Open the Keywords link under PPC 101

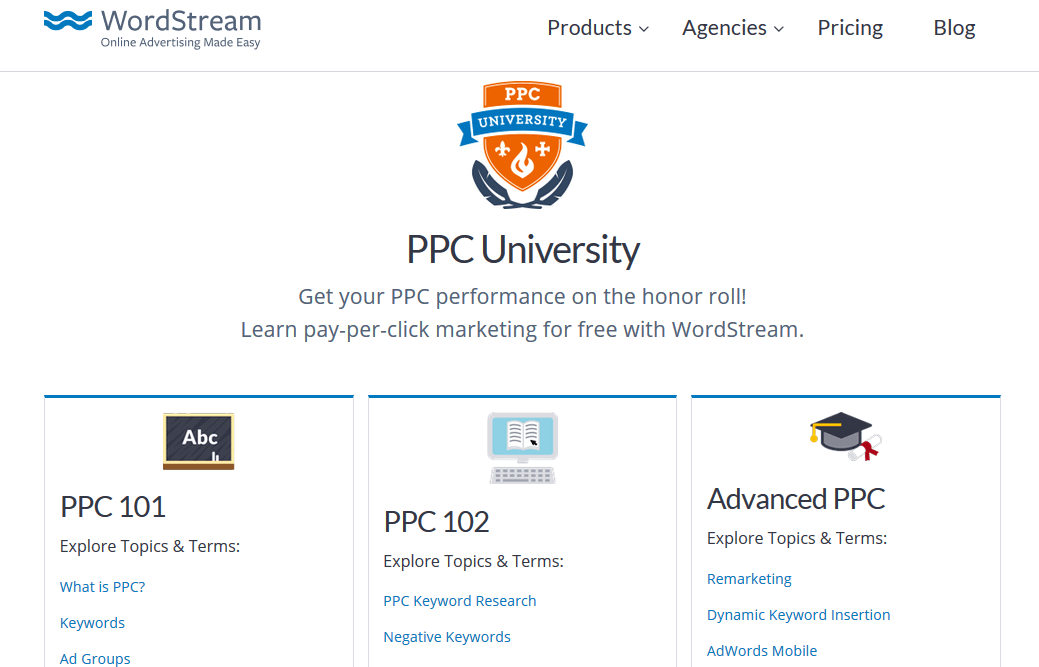[92, 623]
